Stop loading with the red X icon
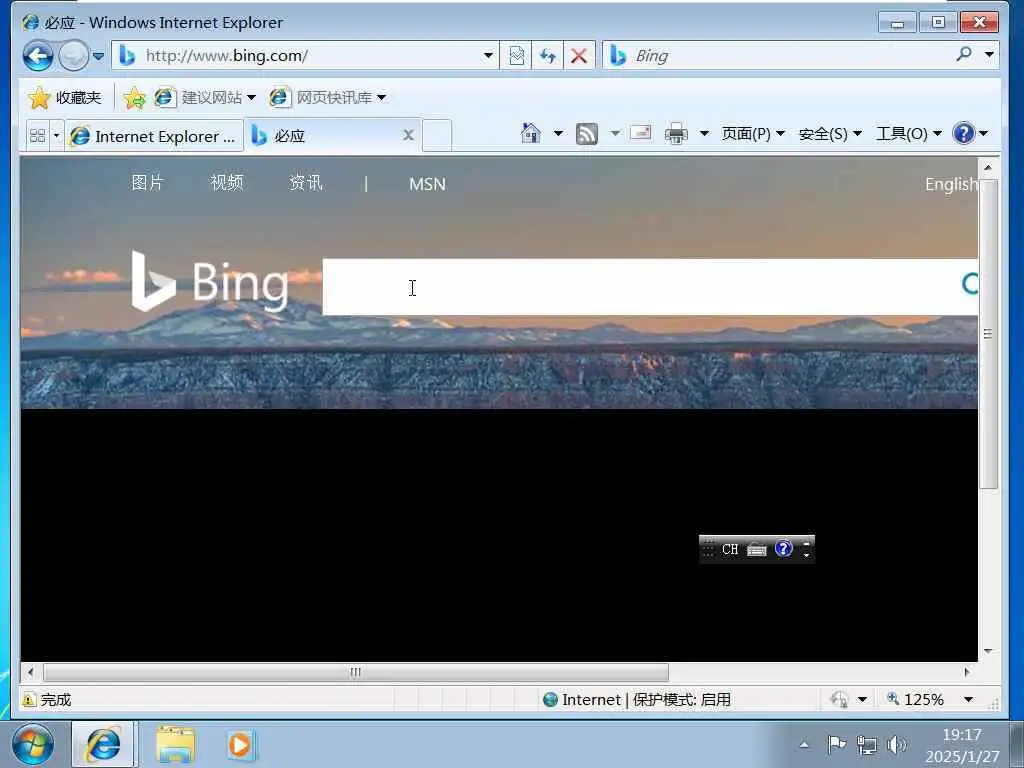 [x=579, y=56]
